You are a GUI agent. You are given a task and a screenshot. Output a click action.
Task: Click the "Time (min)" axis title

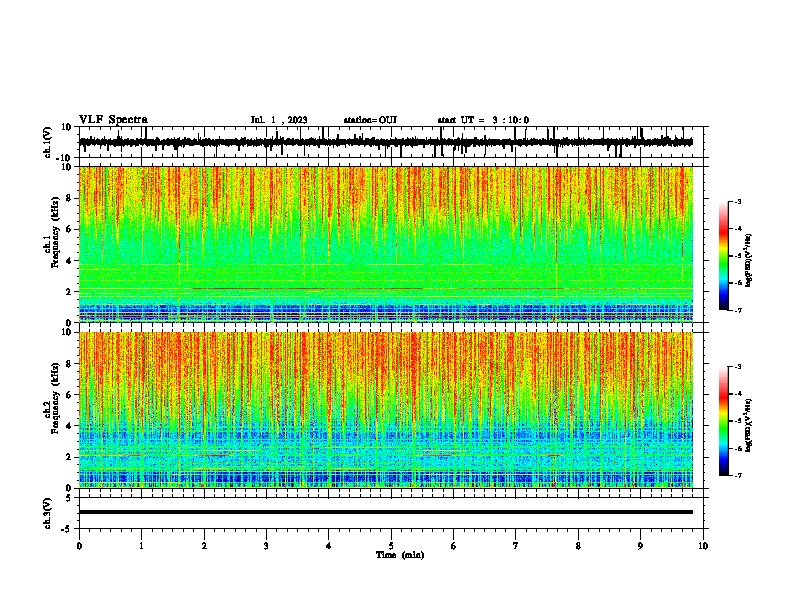(x=400, y=555)
